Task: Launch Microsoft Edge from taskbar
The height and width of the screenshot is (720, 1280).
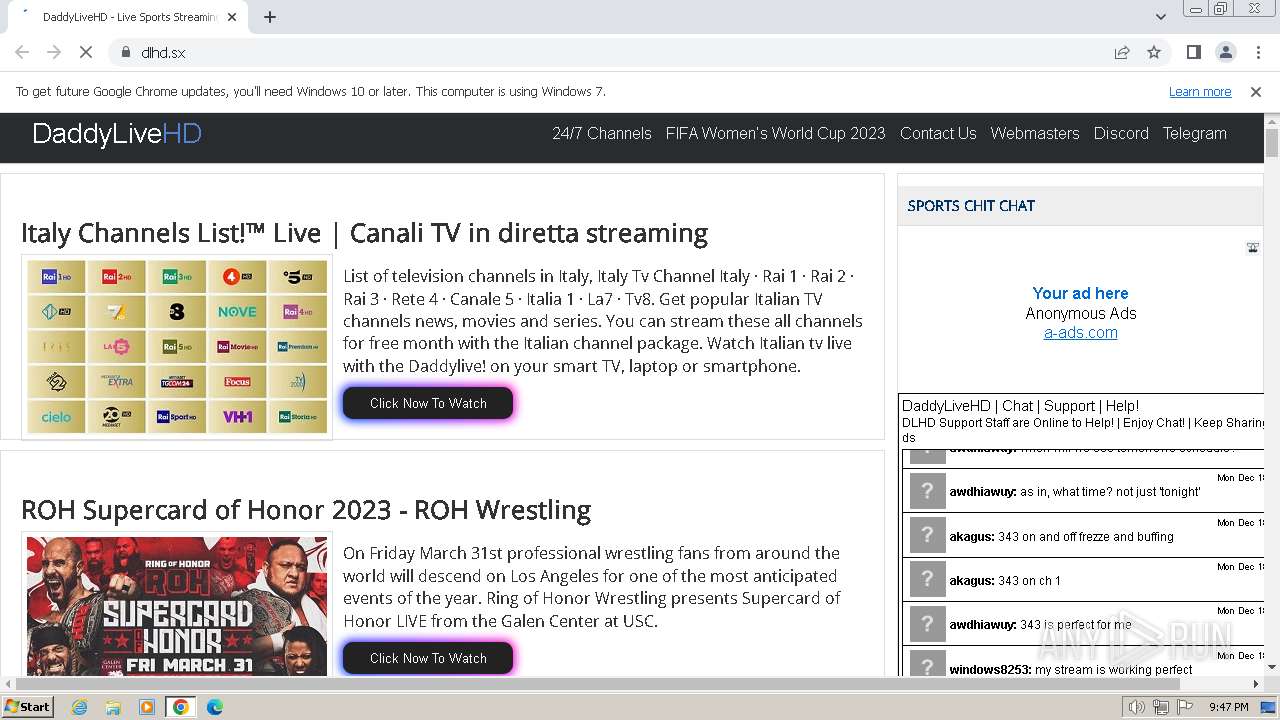Action: point(214,707)
